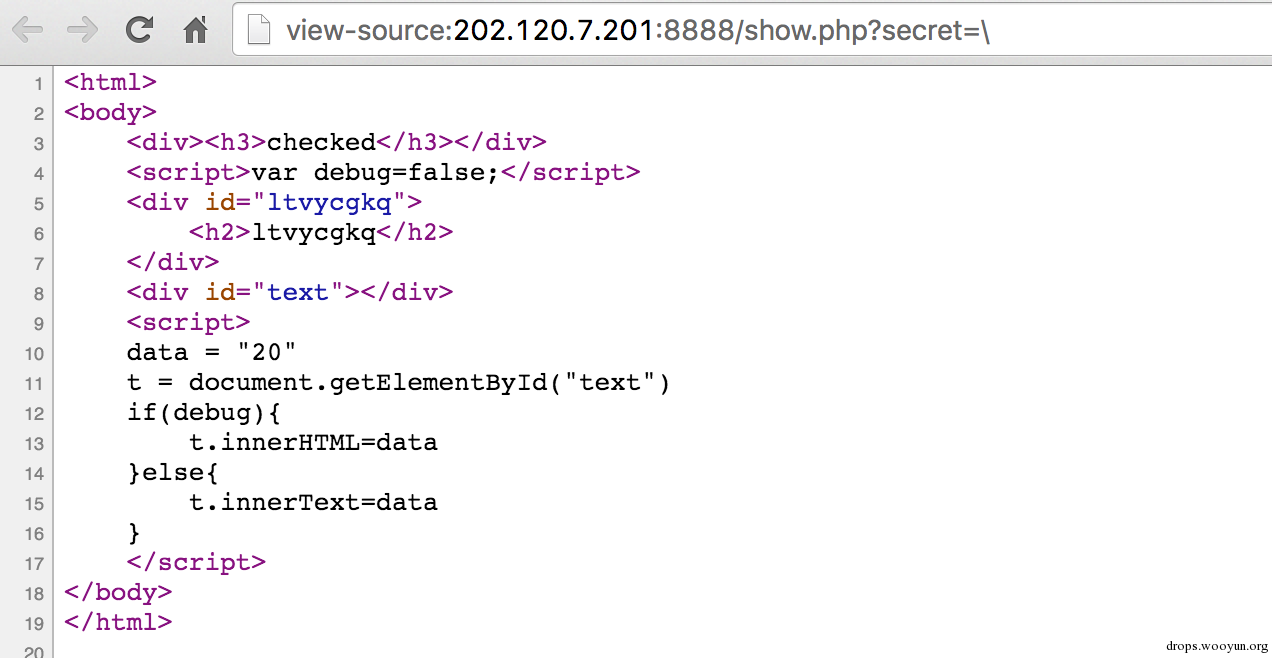Screen dimensions: 1272x658
Task: Click the var debug=false script text
Action: 382,172
